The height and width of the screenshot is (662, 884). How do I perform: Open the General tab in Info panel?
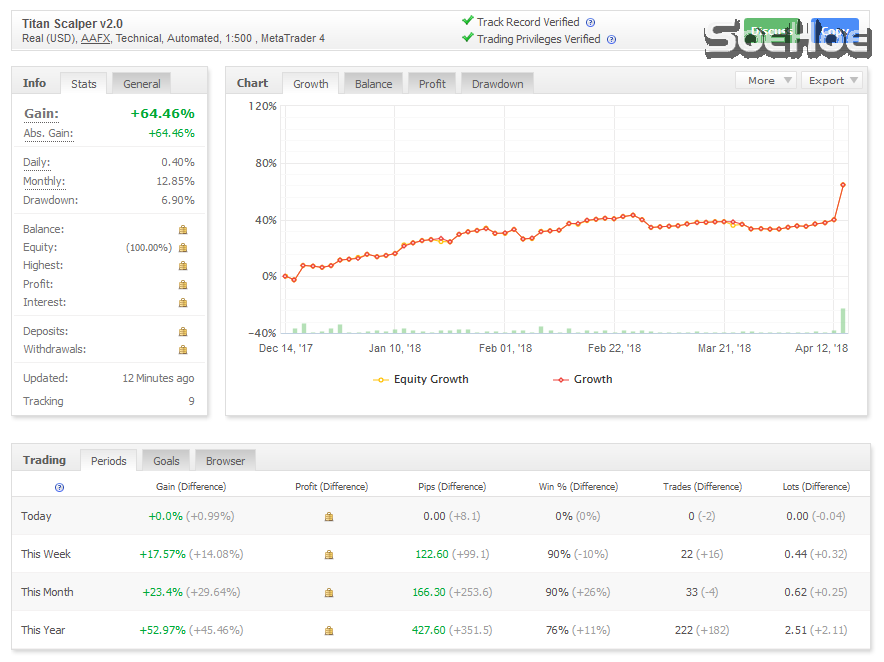(x=142, y=84)
